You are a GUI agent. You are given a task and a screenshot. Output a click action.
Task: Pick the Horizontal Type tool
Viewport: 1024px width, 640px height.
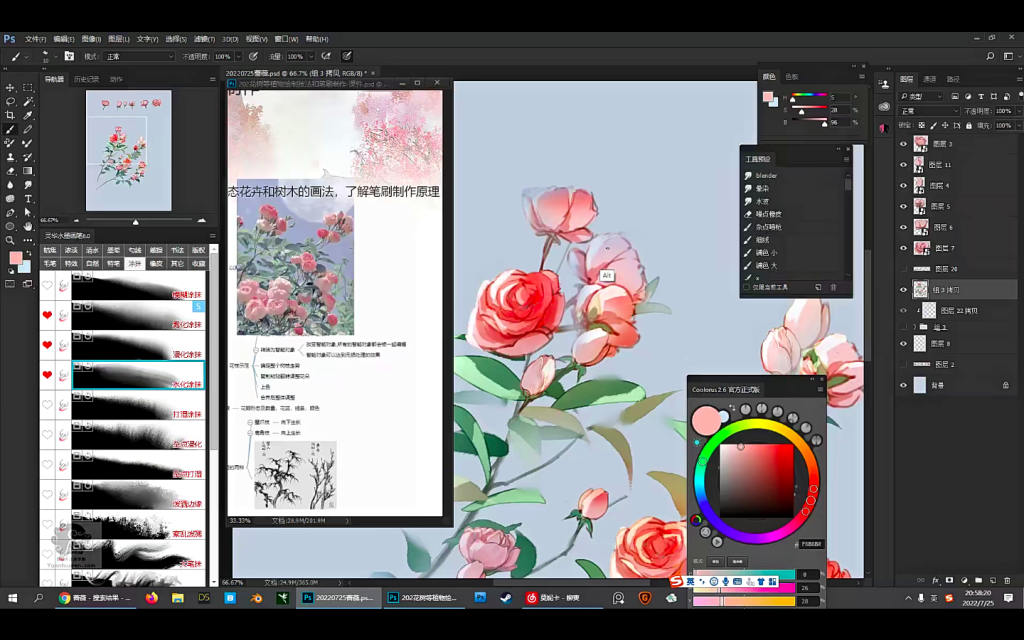(28, 199)
